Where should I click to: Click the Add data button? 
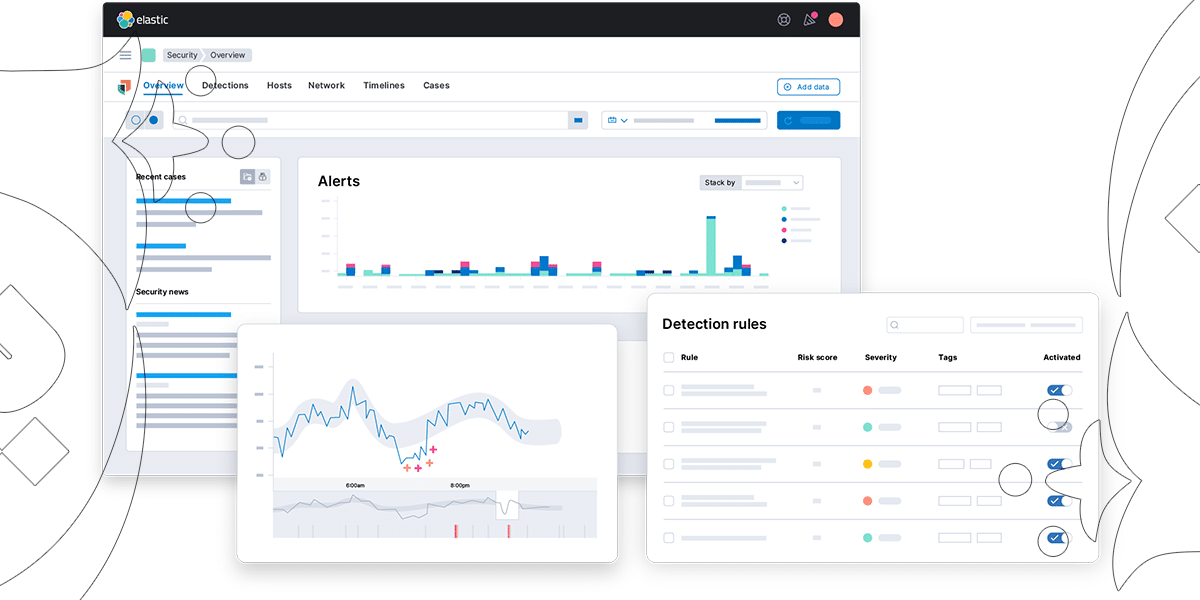pos(808,87)
